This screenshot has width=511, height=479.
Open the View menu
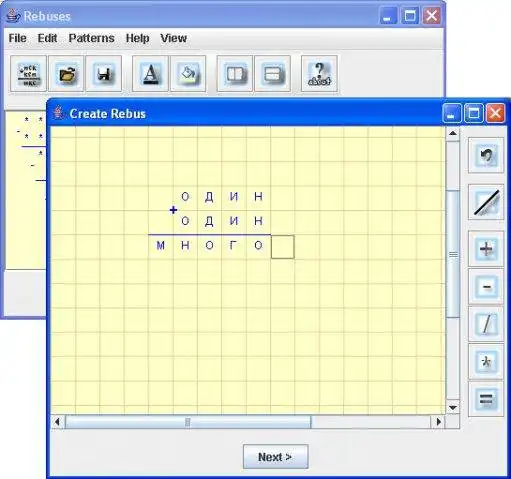[x=173, y=38]
